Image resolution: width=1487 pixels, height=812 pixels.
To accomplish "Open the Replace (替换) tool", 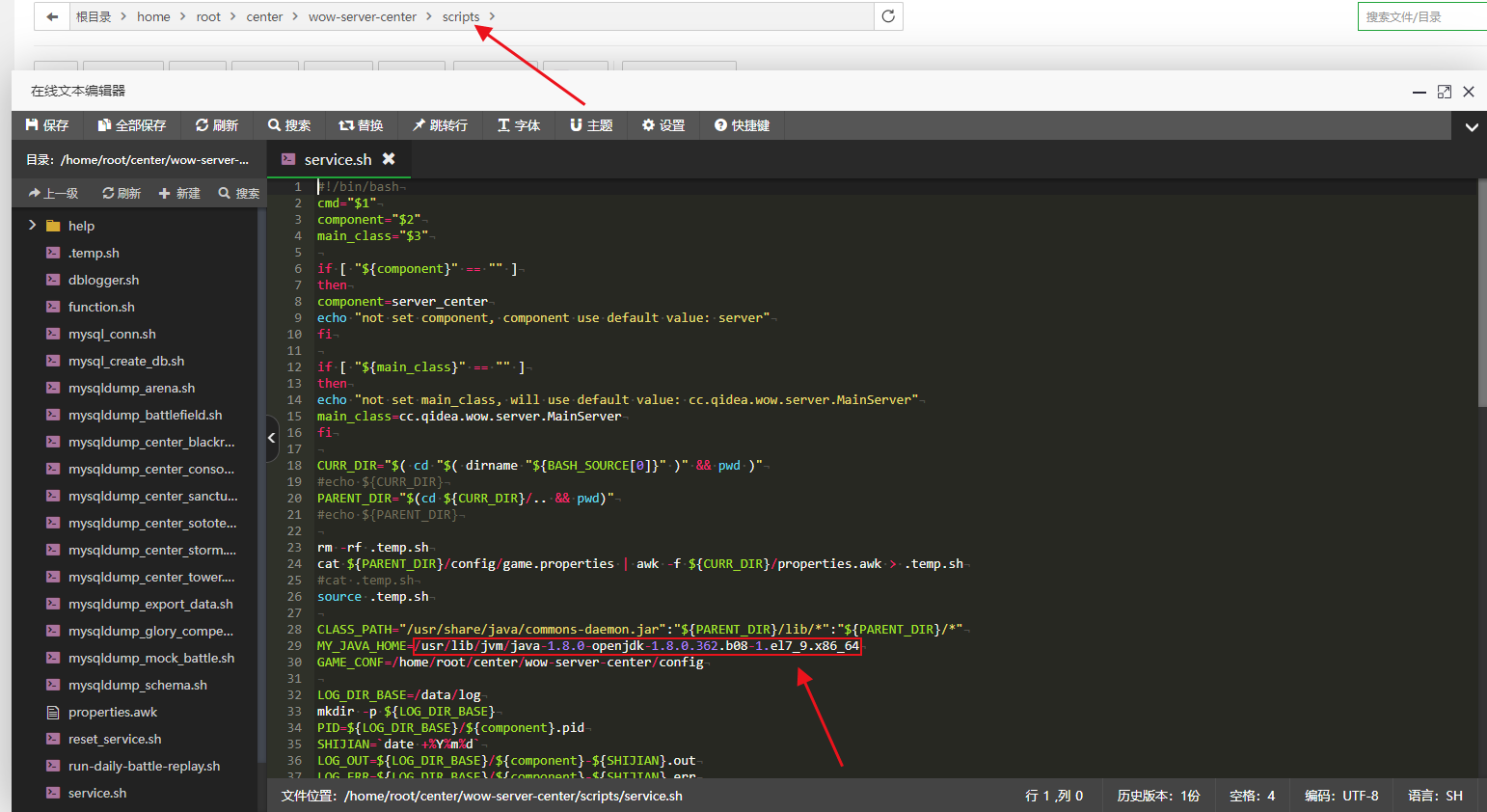I will click(x=361, y=125).
